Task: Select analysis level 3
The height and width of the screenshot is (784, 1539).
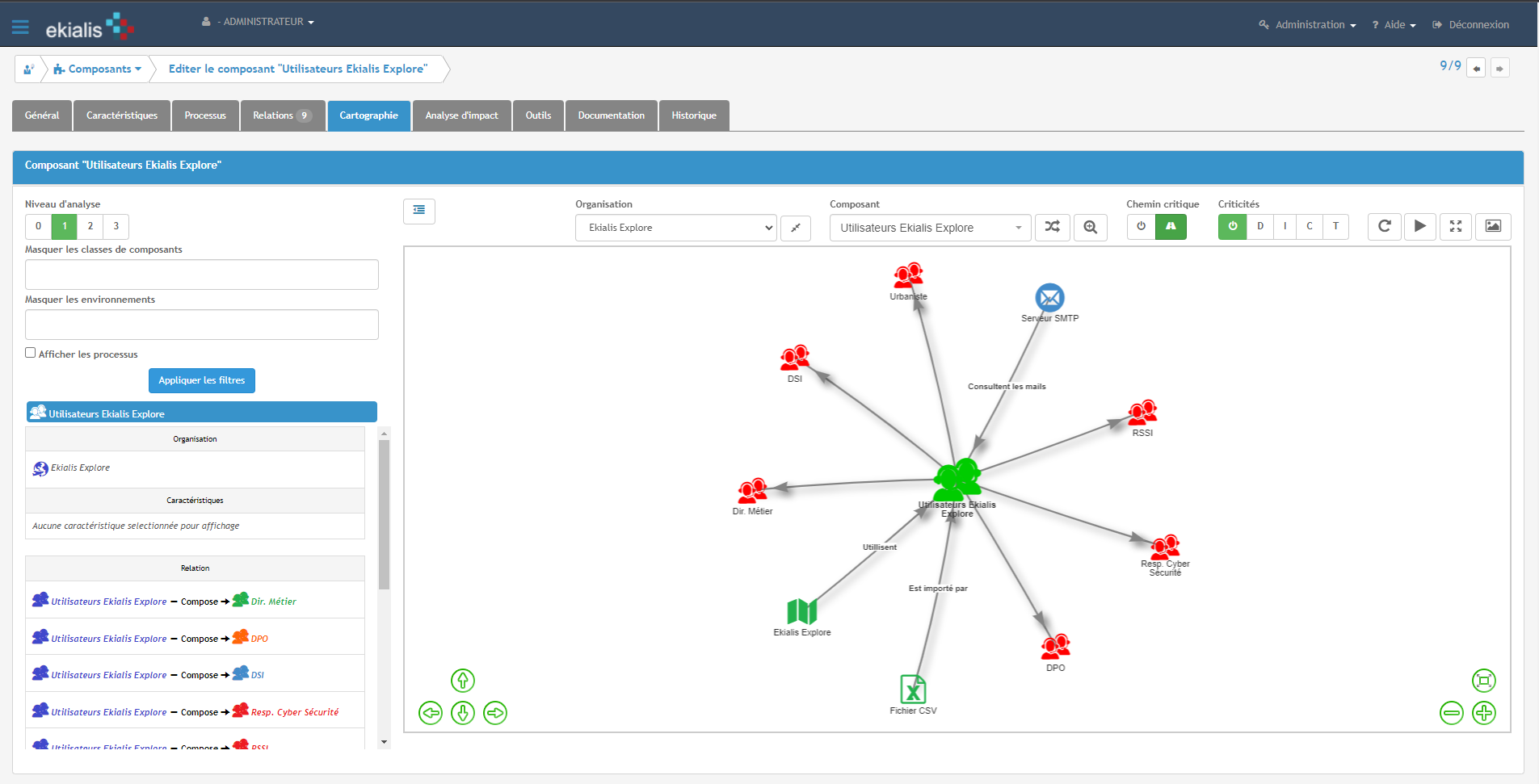Action: click(116, 227)
